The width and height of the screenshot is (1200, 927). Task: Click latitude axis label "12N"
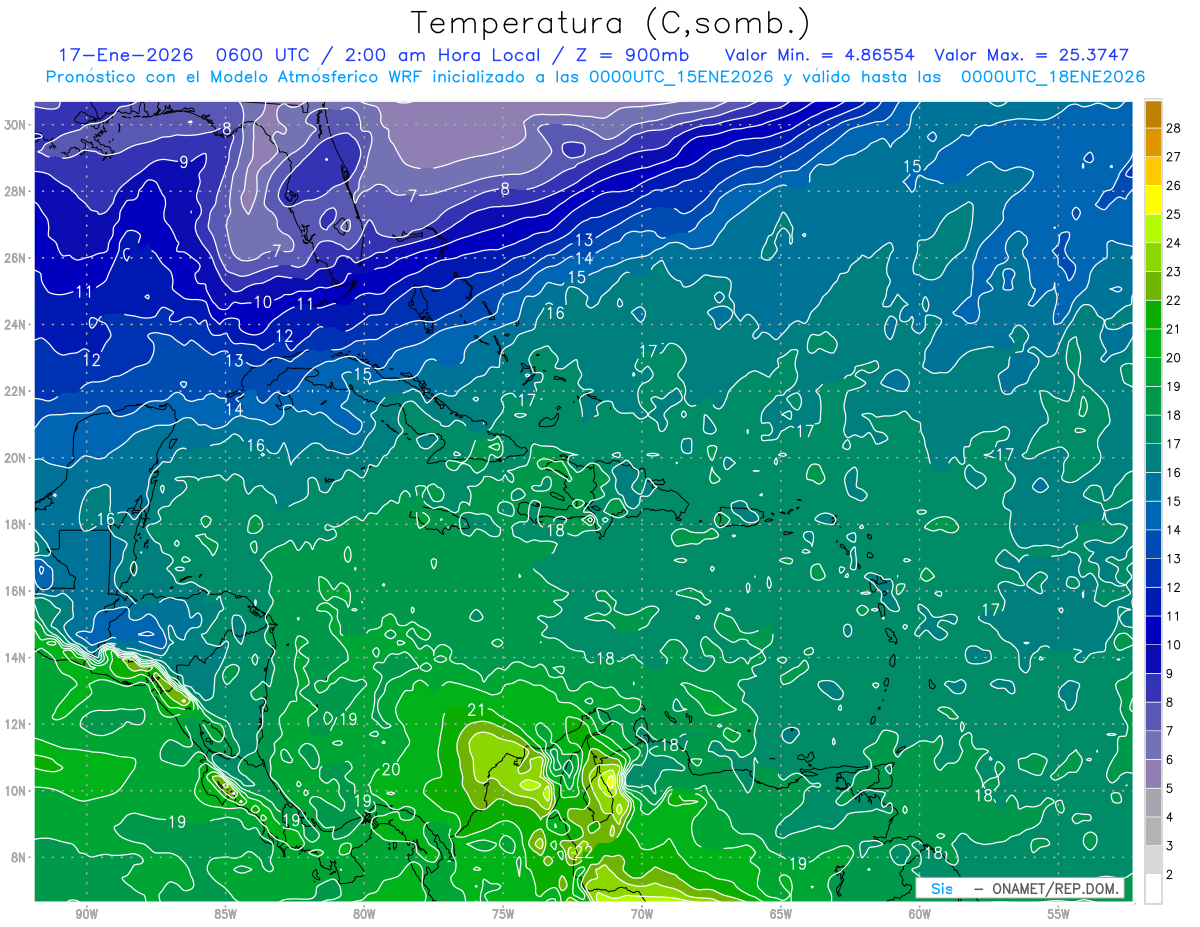pyautogui.click(x=14, y=724)
